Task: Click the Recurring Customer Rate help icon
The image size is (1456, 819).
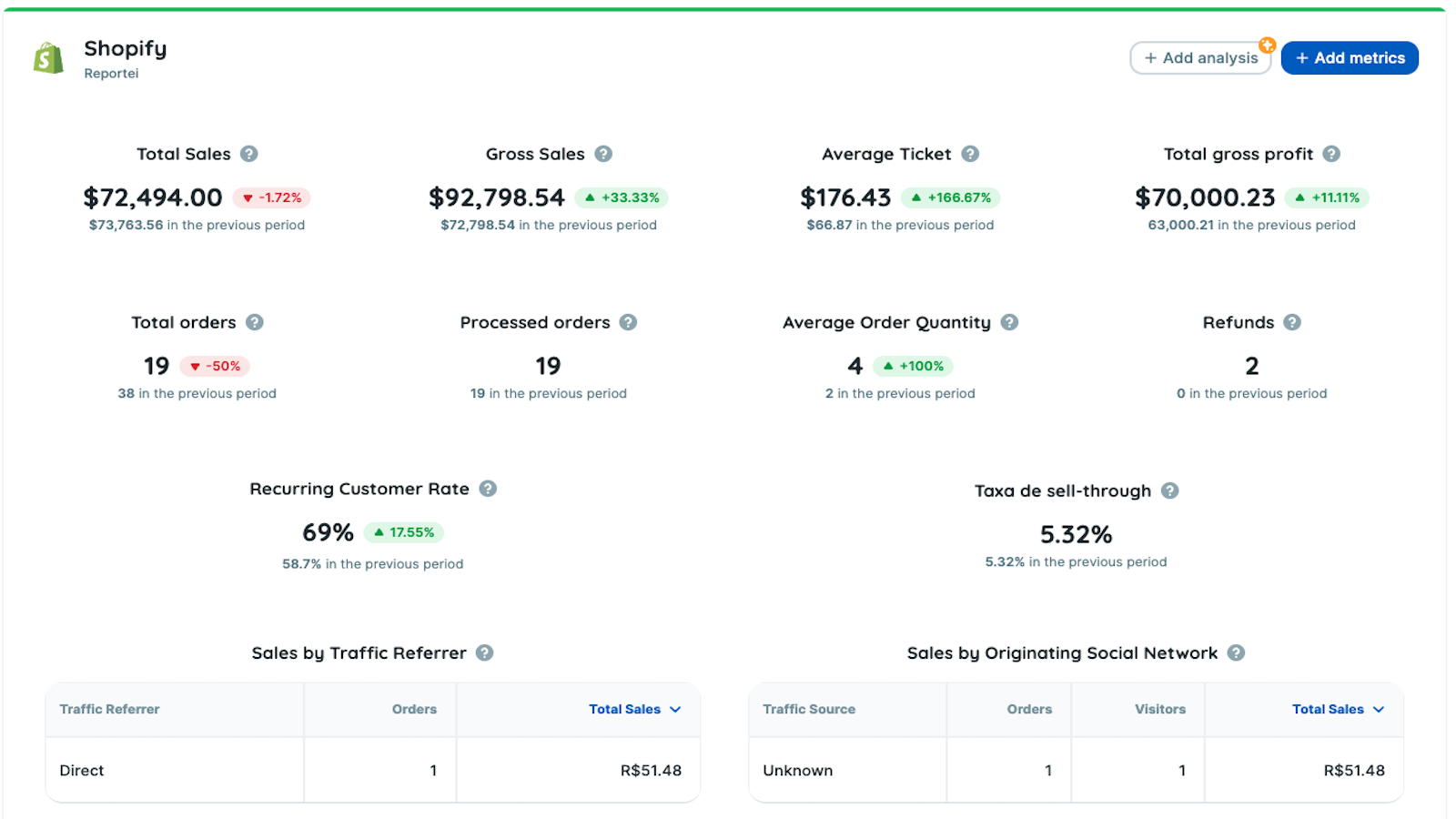Action: pos(488,489)
